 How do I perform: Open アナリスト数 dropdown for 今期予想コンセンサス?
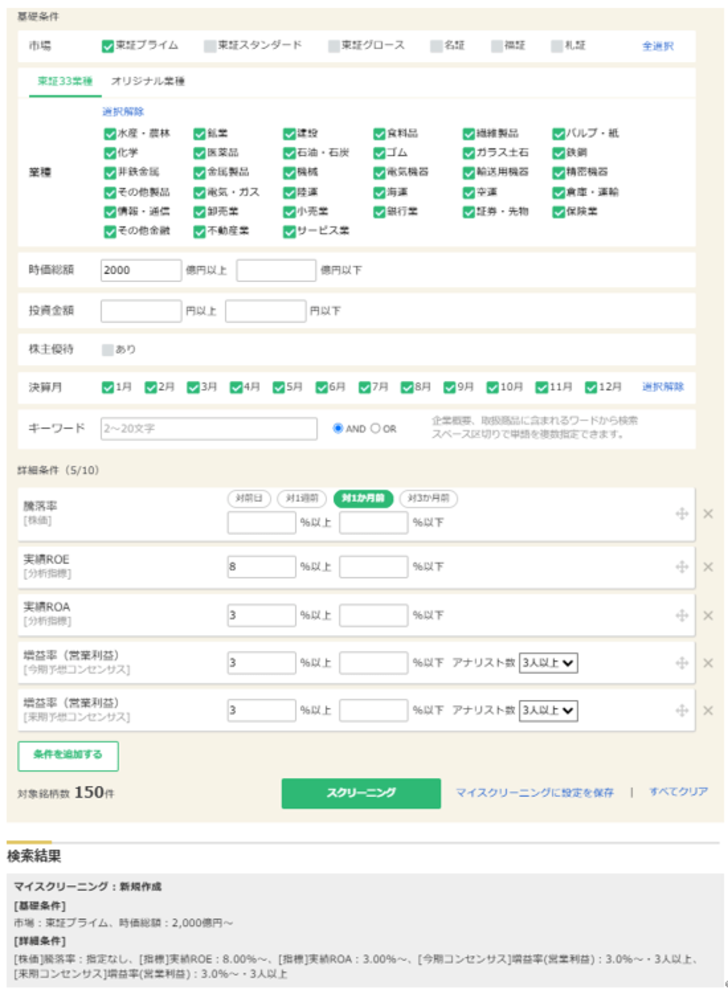coord(548,663)
